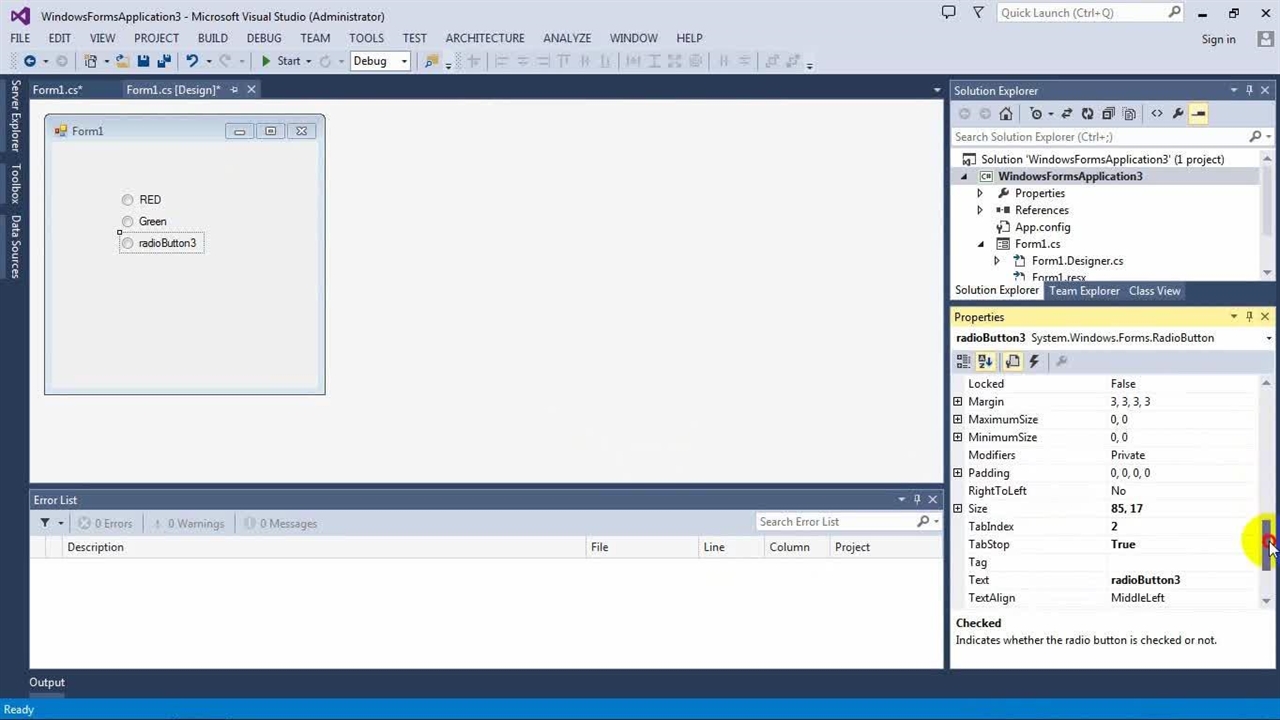Click the Sign in link
Image resolution: width=1280 pixels, height=720 pixels.
(x=1218, y=39)
